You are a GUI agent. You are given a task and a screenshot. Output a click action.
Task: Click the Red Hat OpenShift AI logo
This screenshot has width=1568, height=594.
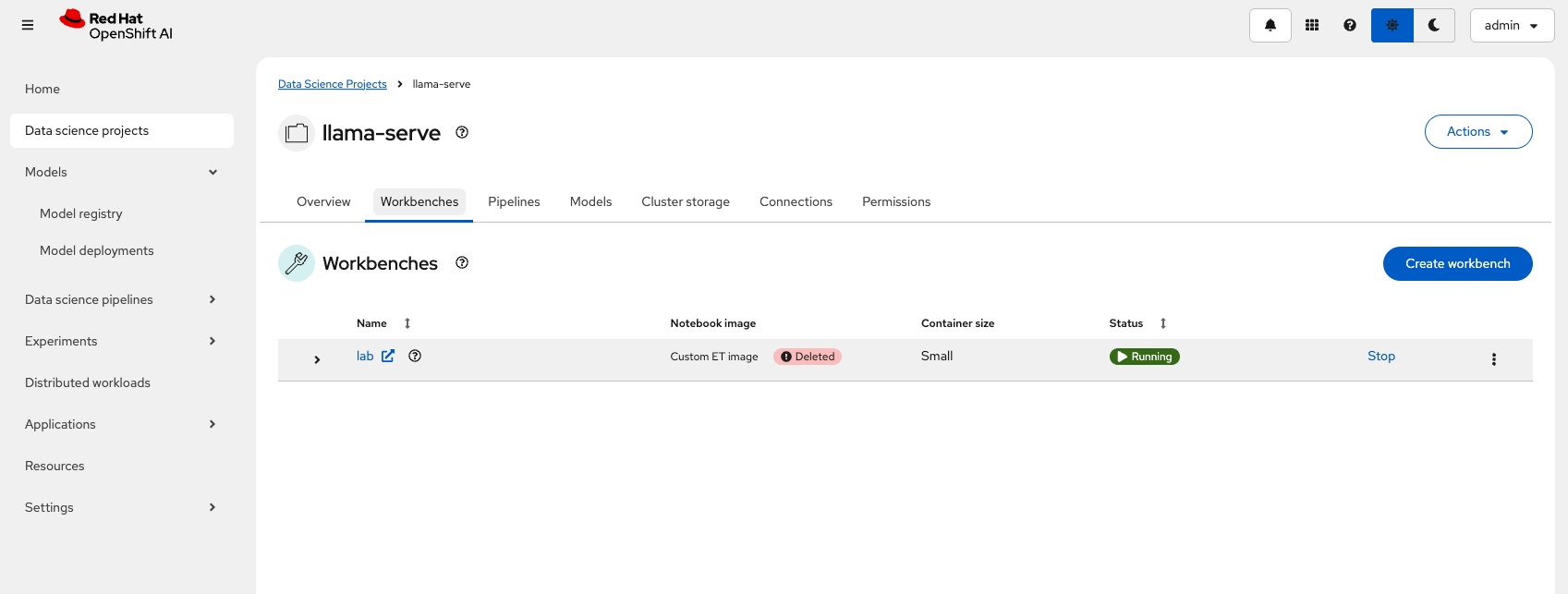click(x=116, y=26)
